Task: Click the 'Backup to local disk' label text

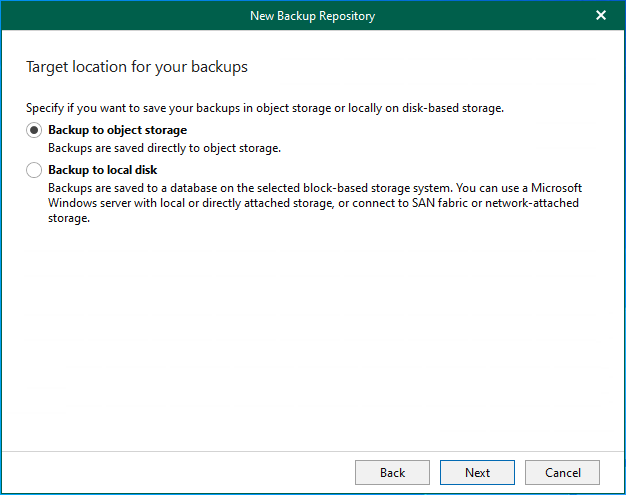Action: pos(102,170)
